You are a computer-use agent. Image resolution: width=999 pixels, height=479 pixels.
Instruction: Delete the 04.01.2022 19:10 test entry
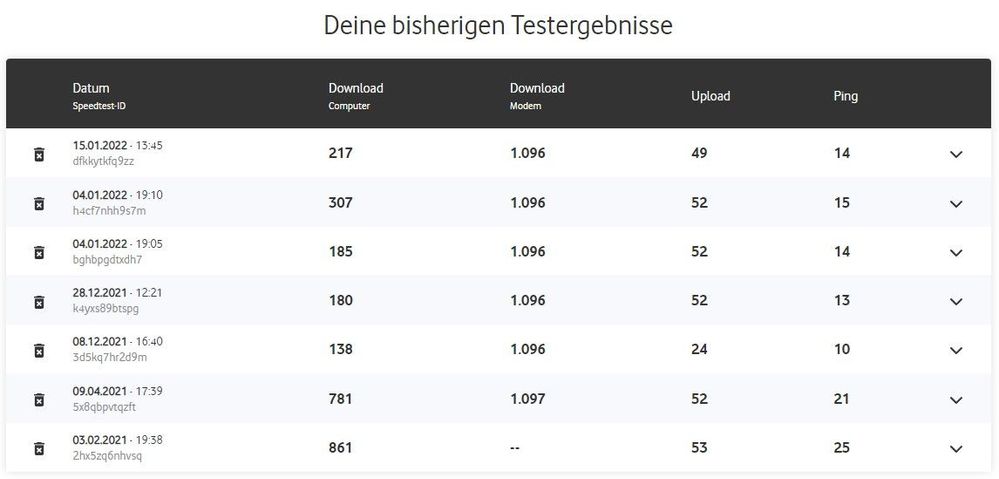(x=39, y=203)
